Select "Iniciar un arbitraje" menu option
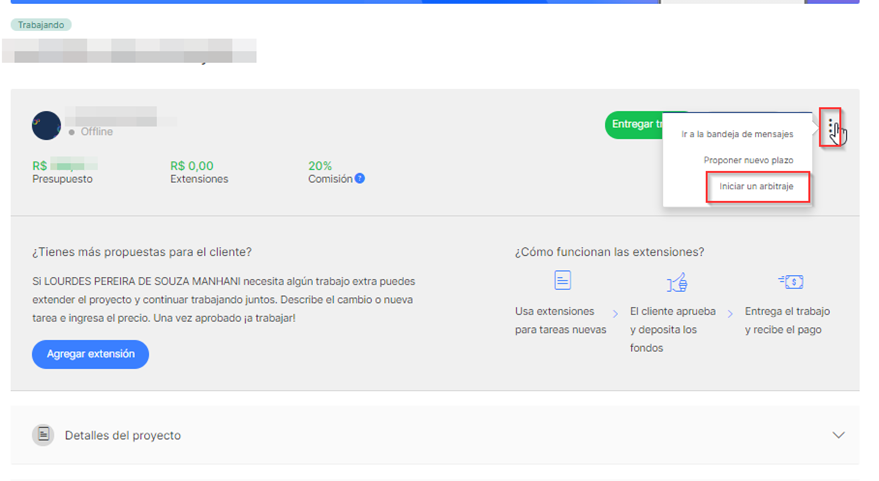The width and height of the screenshot is (879, 481). (x=756, y=187)
